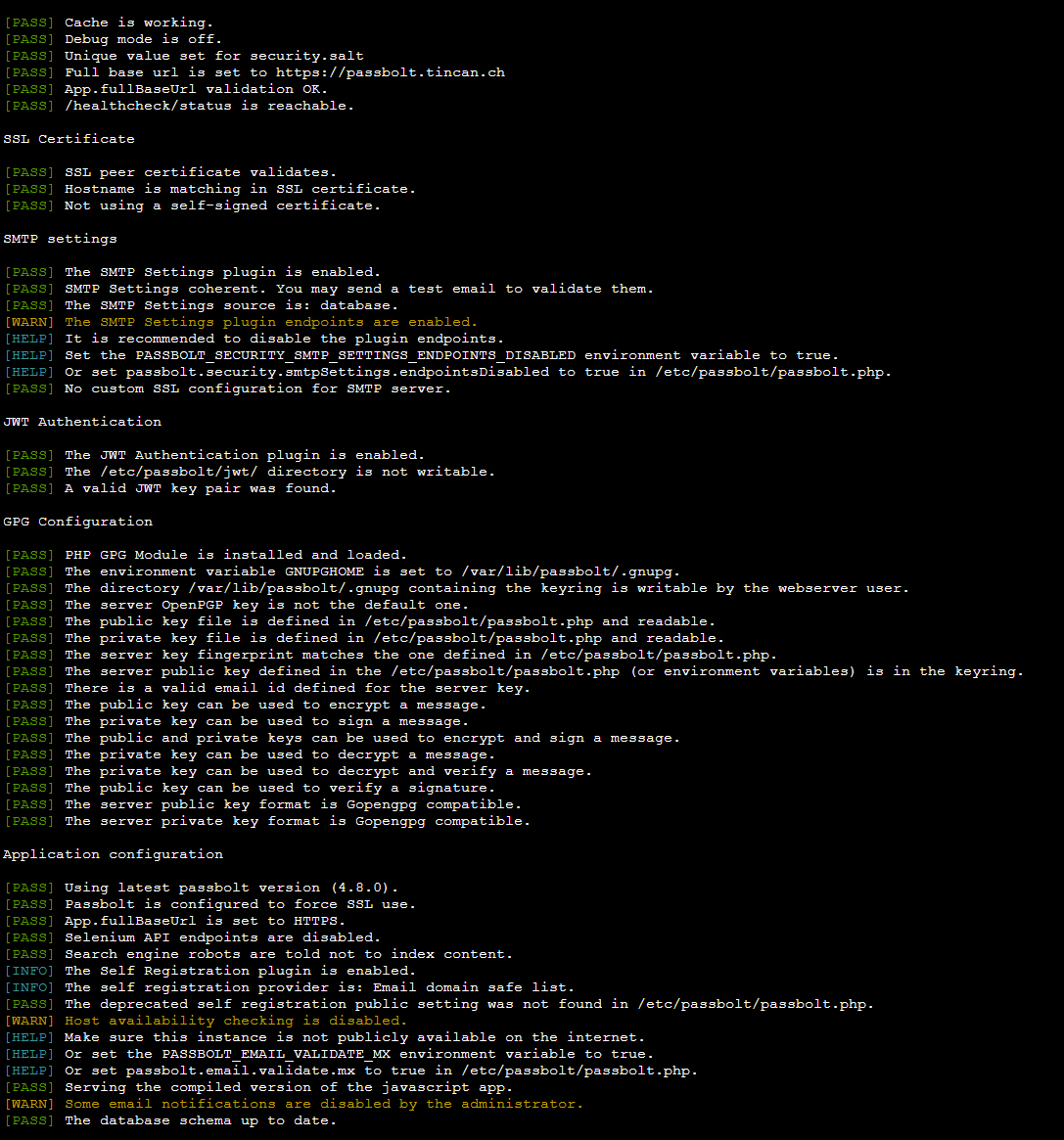Click the WARN tag for host availability checking
Image resolution: width=1064 pixels, height=1140 pixels.
29,1021
